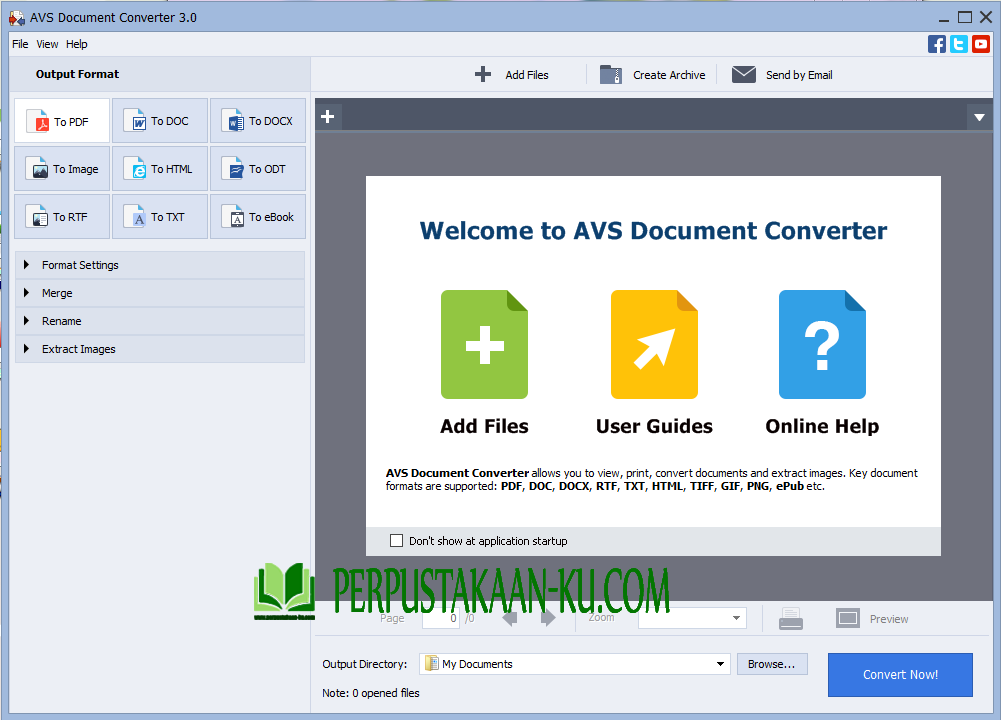The height and width of the screenshot is (720, 1001).
Task: Select the To DOCX output format
Action: pyautogui.click(x=258, y=121)
